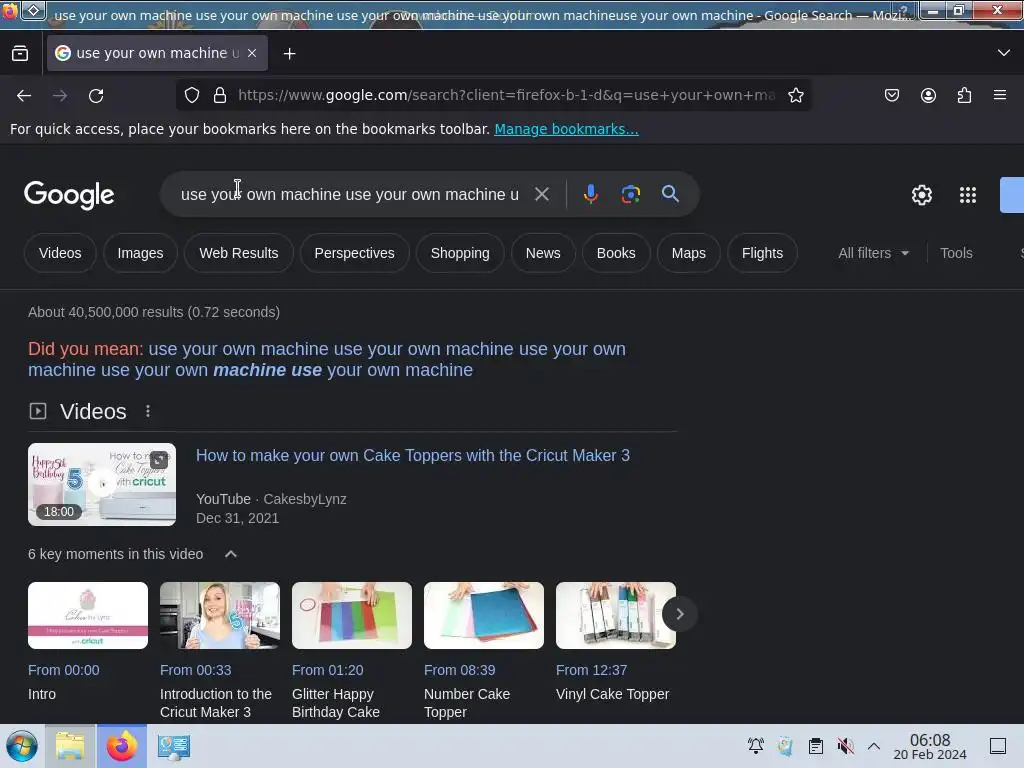The image size is (1024, 768).
Task: Click the From 12:37 timestamp link
Action: tap(591, 670)
